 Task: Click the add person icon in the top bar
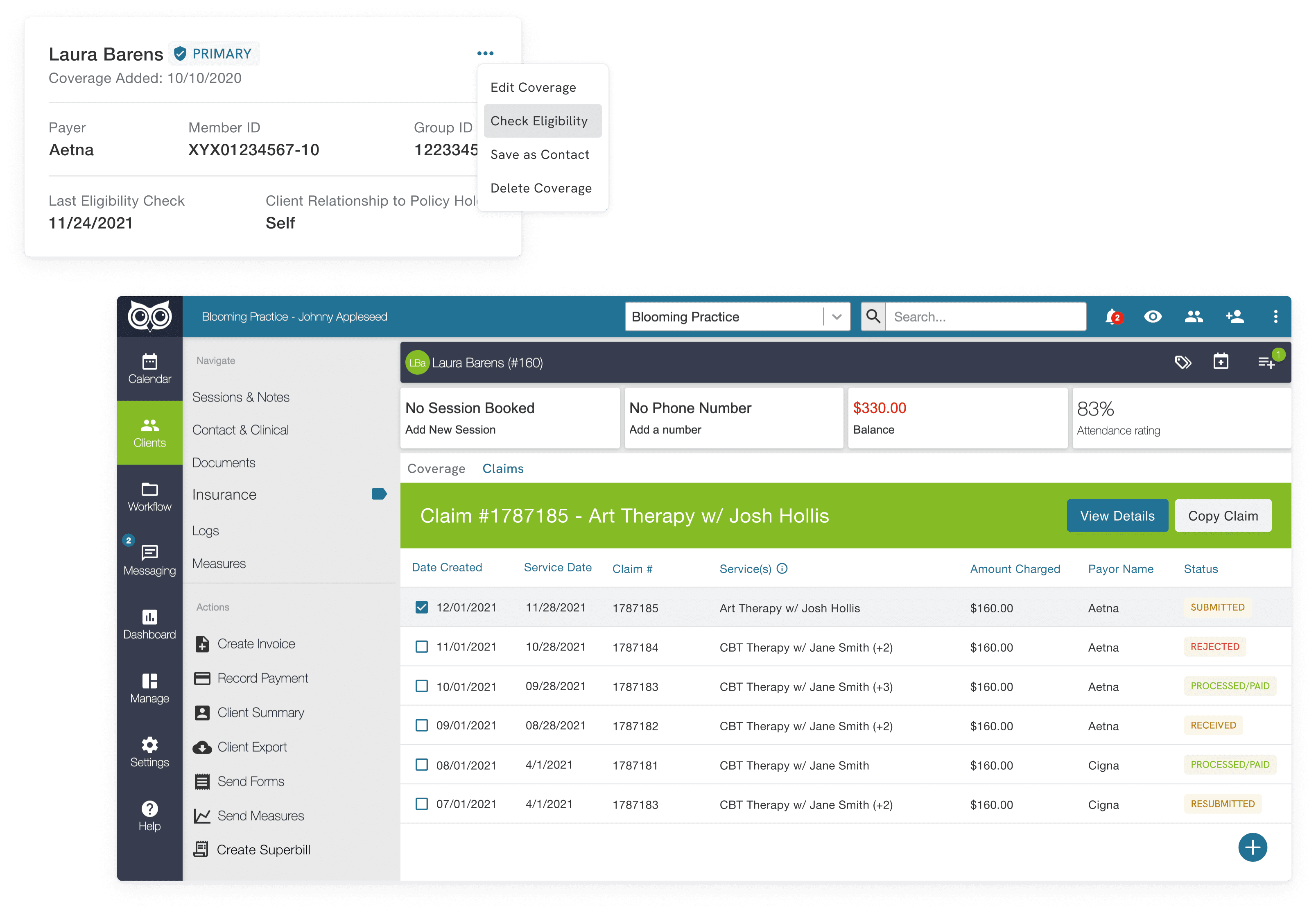(1234, 316)
